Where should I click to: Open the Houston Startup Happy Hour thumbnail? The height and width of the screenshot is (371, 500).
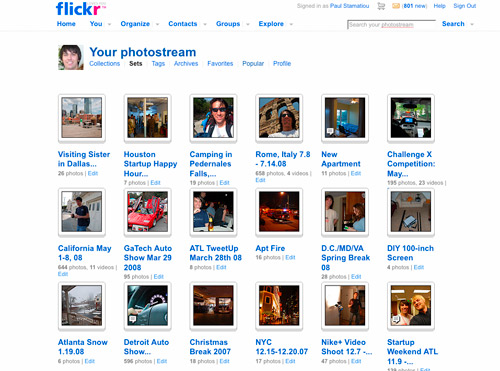[x=148, y=118]
